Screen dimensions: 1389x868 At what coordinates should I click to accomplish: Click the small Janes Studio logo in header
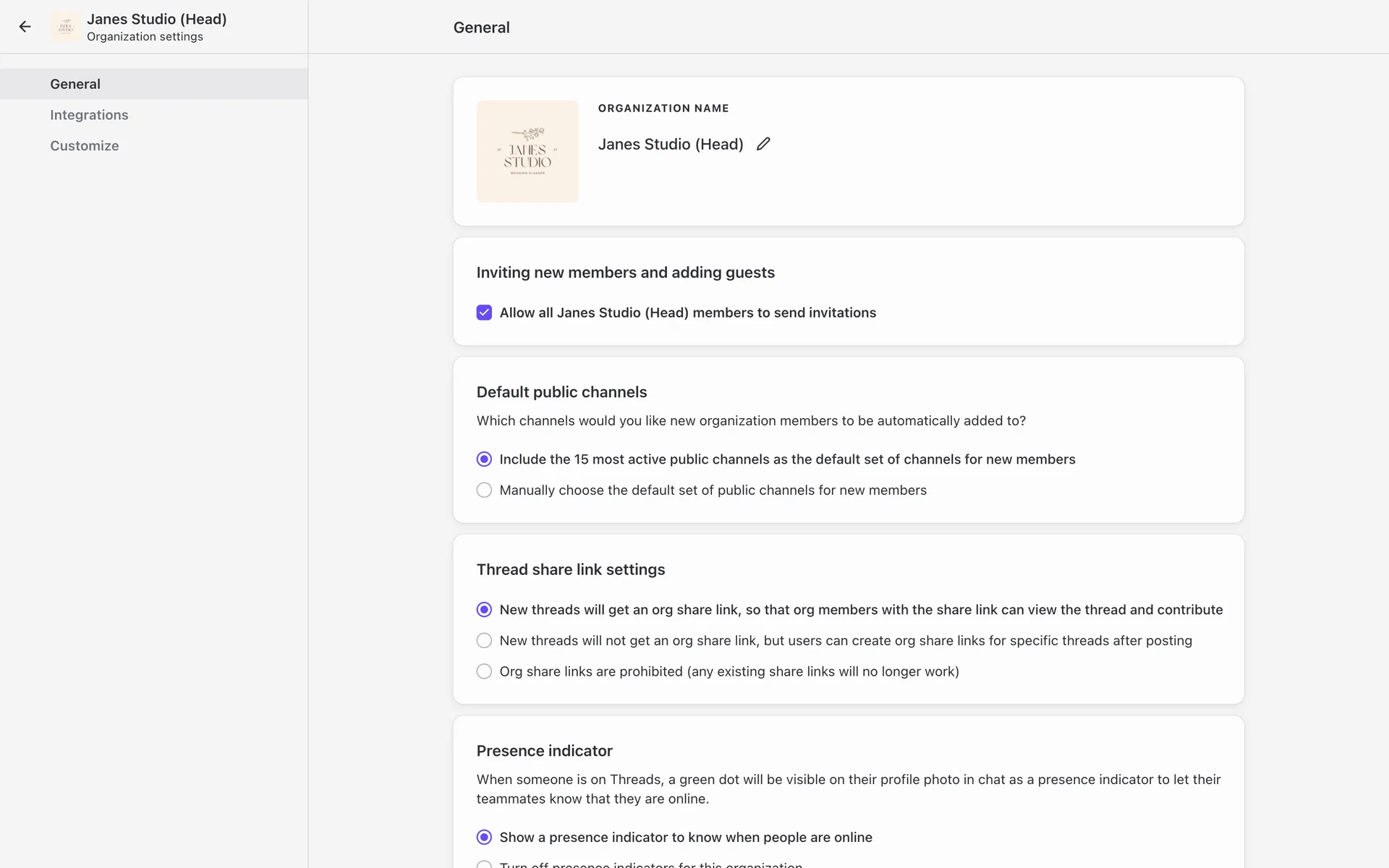pyautogui.click(x=66, y=27)
